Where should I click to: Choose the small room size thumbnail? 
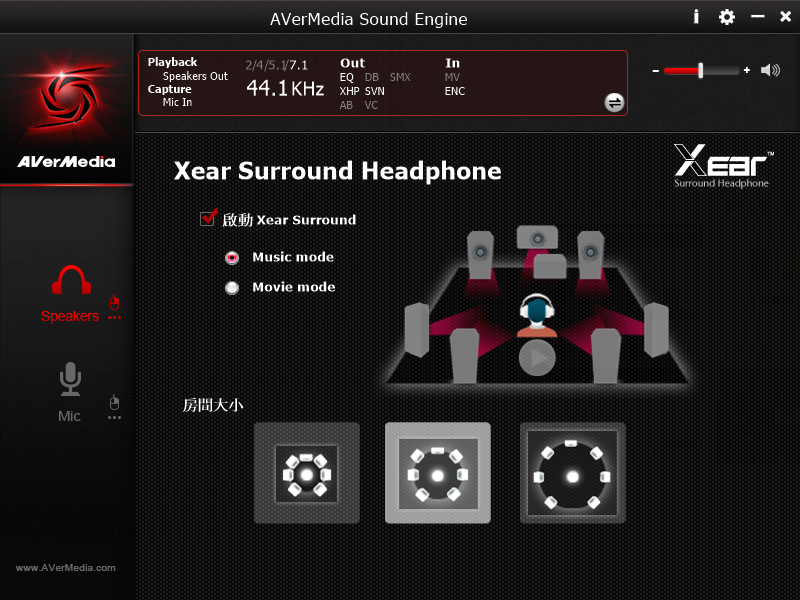(x=307, y=473)
